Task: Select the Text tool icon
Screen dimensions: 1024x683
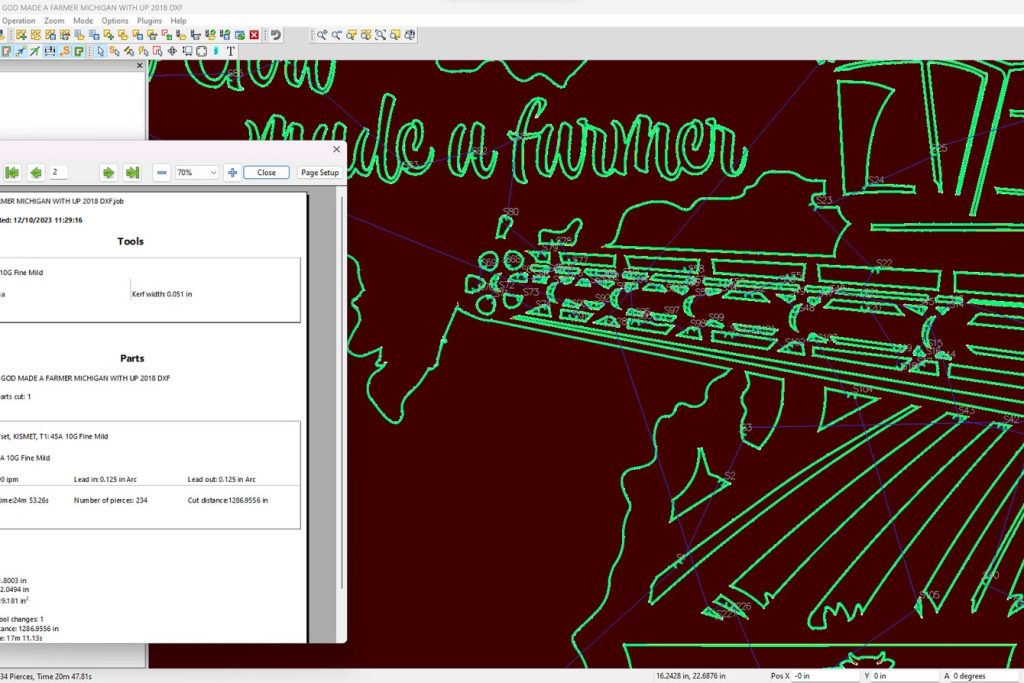Action: [x=231, y=51]
